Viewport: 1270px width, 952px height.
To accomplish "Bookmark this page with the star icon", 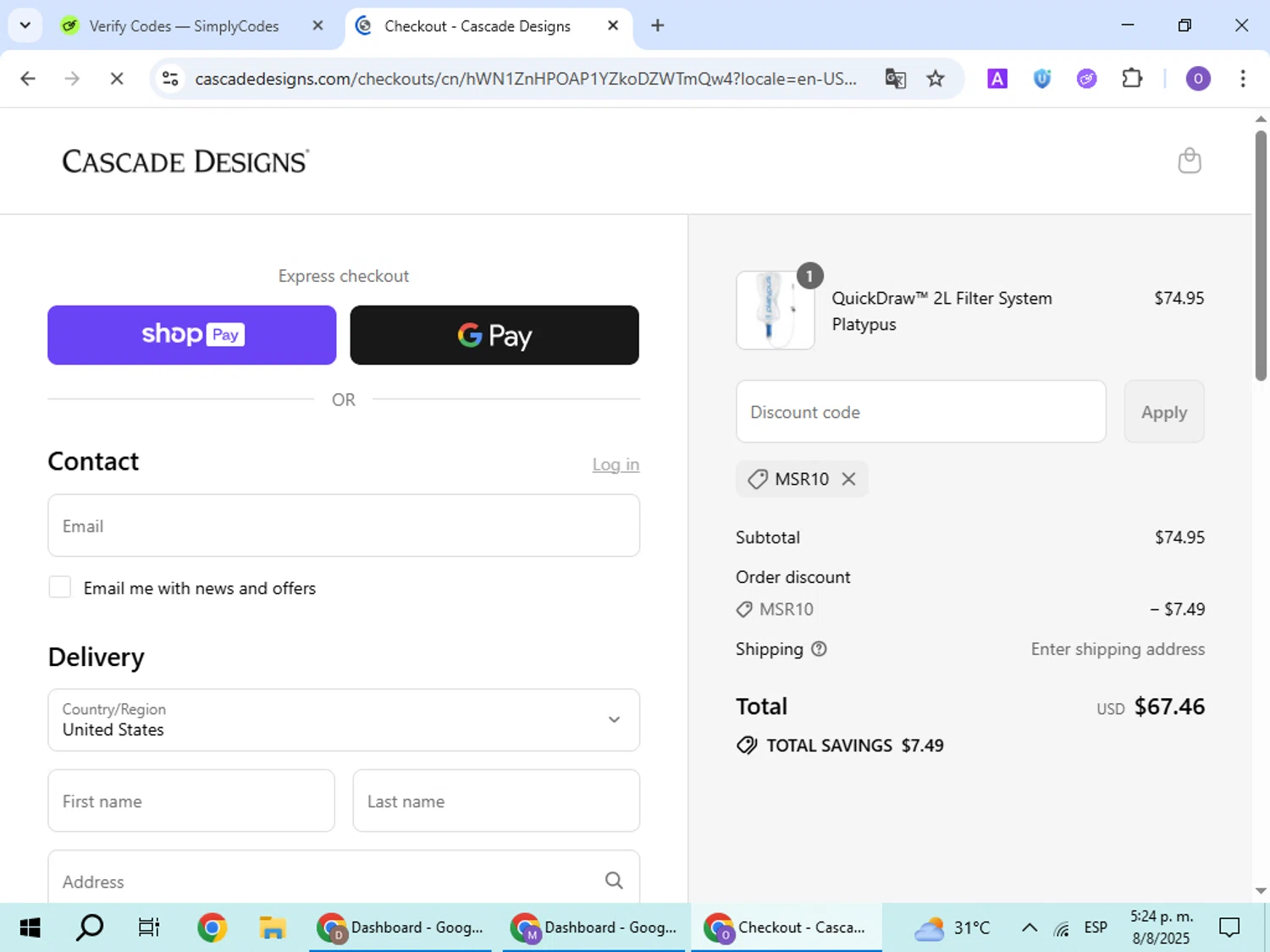I will pyautogui.click(x=936, y=79).
